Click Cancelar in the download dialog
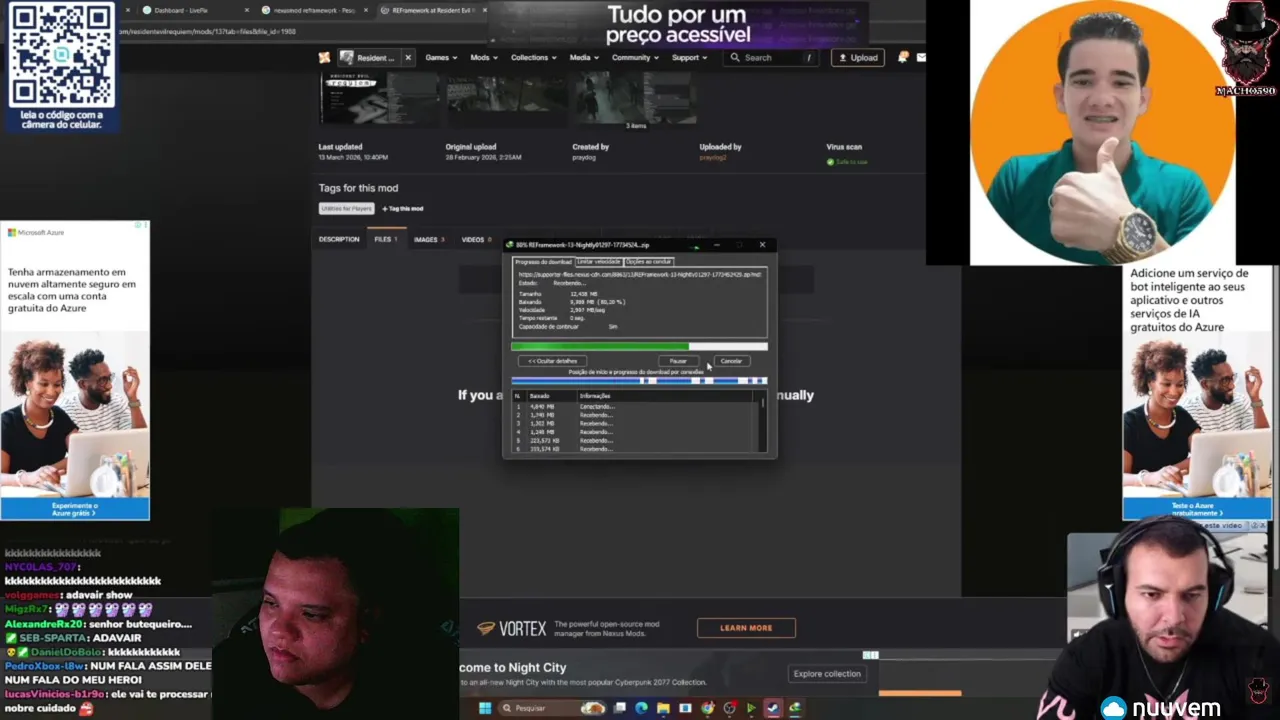1280x720 pixels. [x=731, y=361]
